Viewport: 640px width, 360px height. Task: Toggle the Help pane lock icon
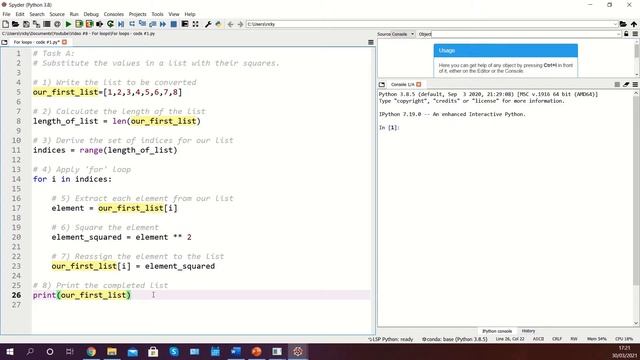click(x=627, y=34)
